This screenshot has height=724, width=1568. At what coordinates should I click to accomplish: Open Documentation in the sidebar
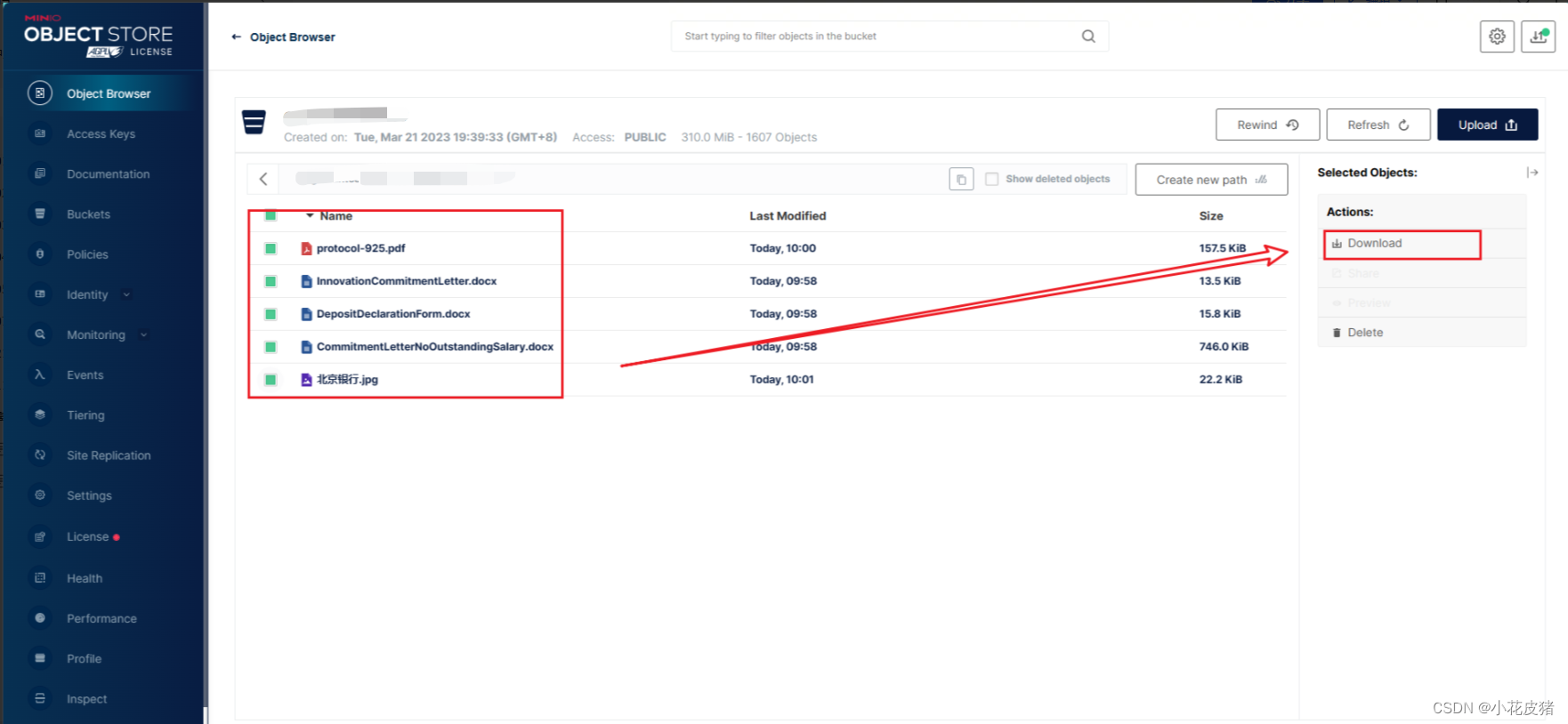pyautogui.click(x=109, y=174)
